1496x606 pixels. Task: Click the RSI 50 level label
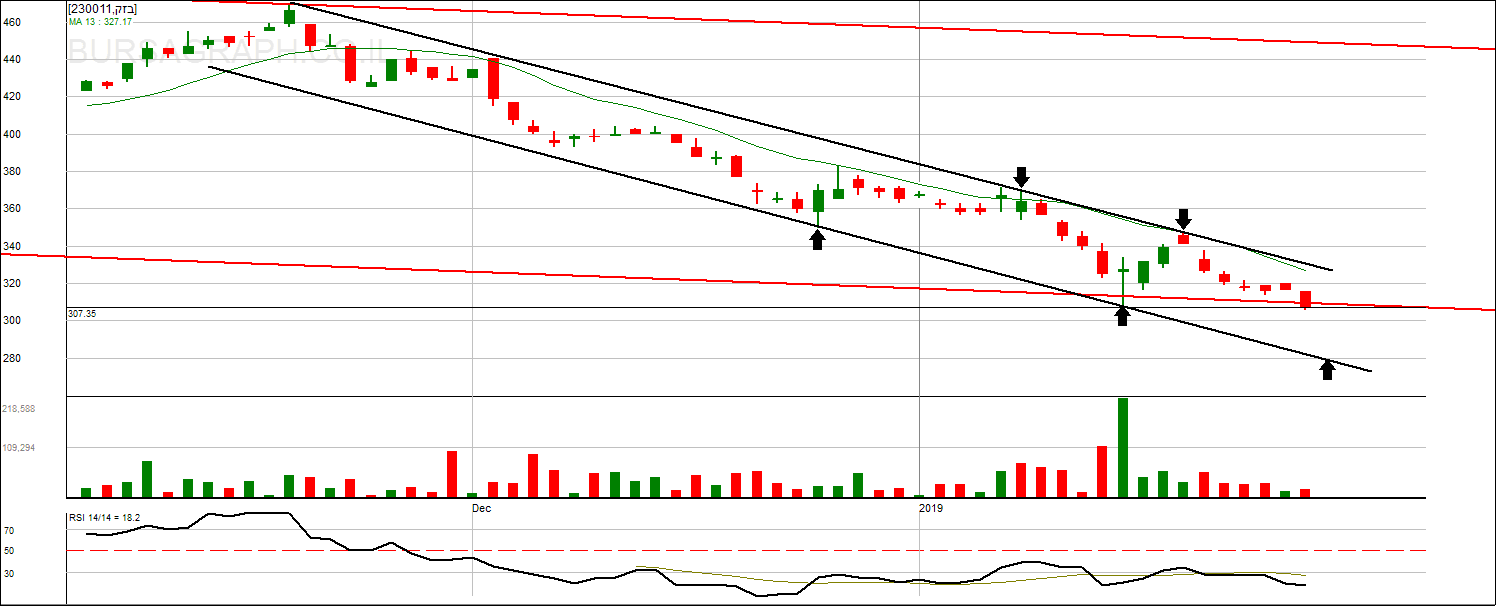[x=8, y=551]
